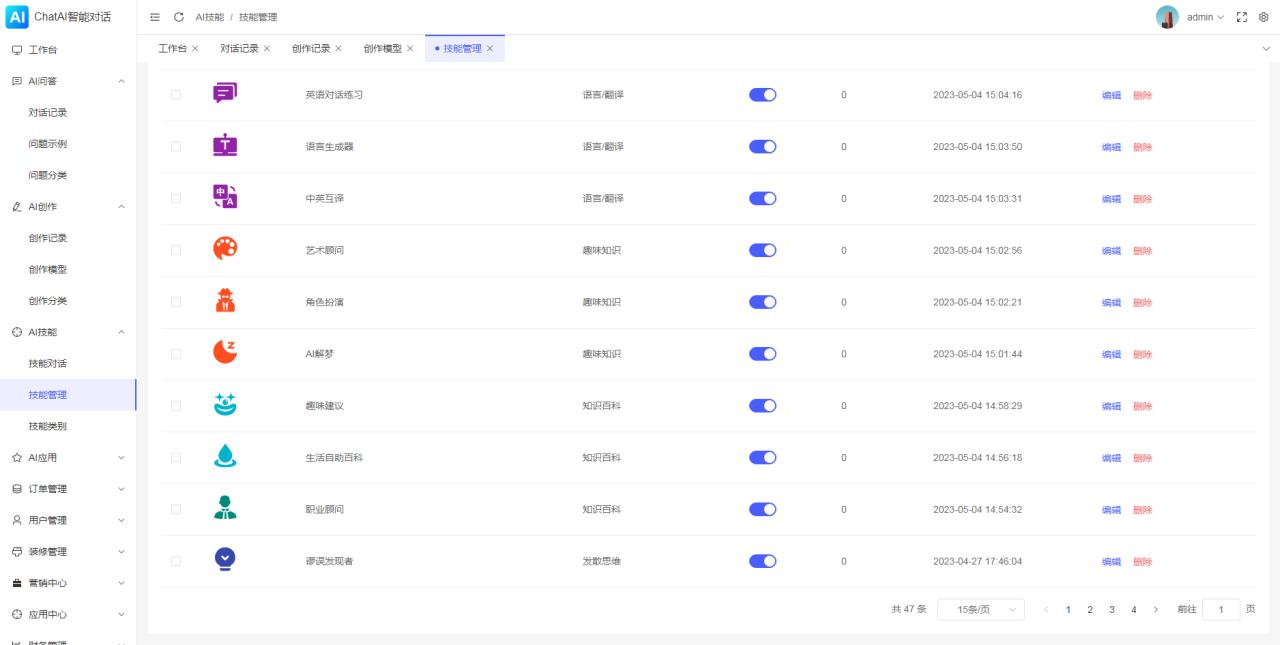Click the admin avatar picture

tap(1167, 17)
